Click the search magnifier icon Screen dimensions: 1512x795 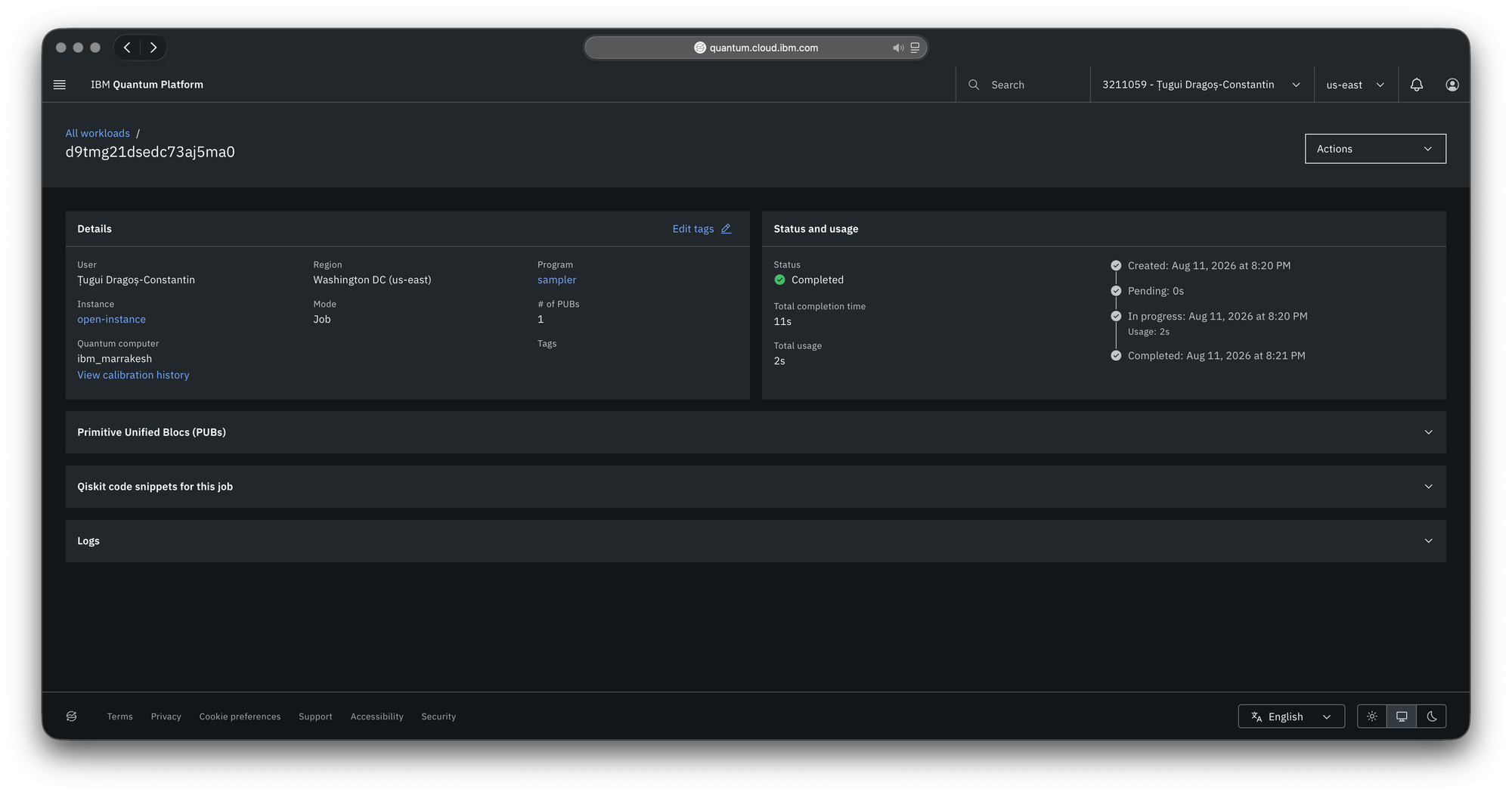pos(974,85)
